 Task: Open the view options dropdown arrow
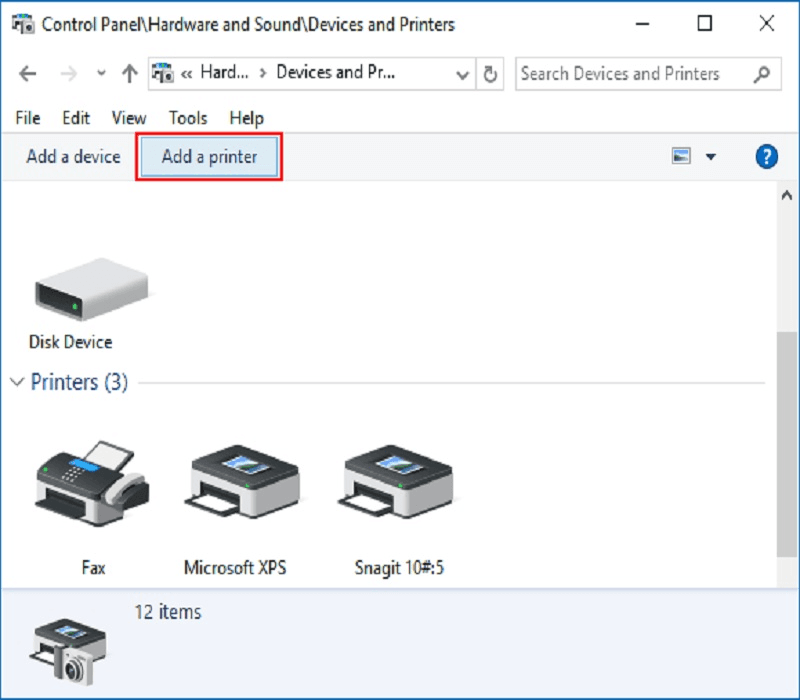(711, 157)
